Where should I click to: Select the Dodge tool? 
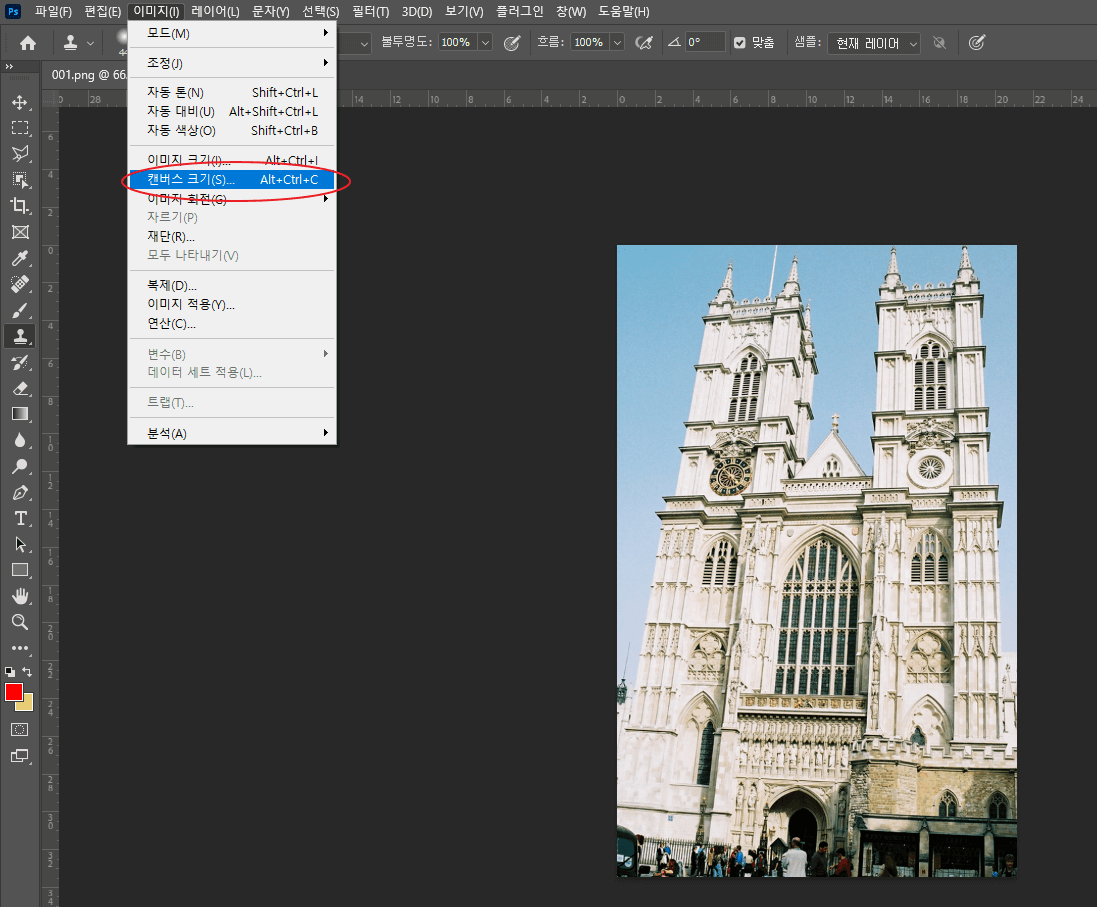coord(20,466)
